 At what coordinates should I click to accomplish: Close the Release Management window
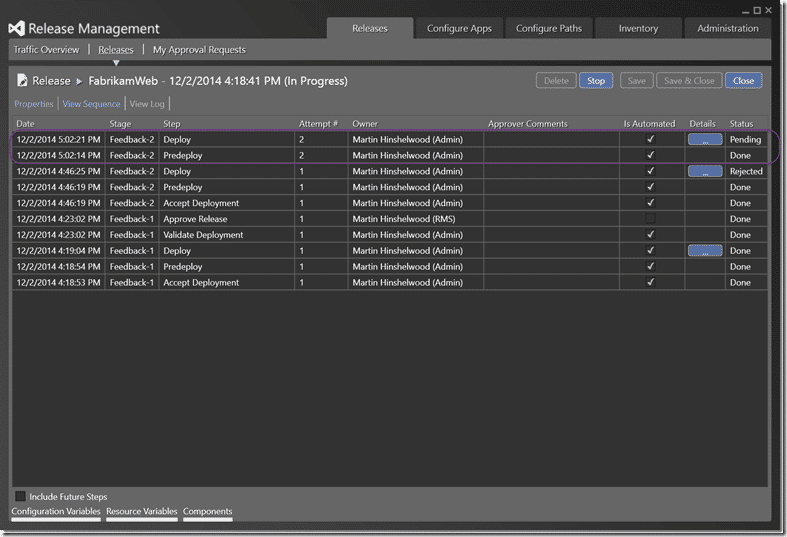point(768,10)
